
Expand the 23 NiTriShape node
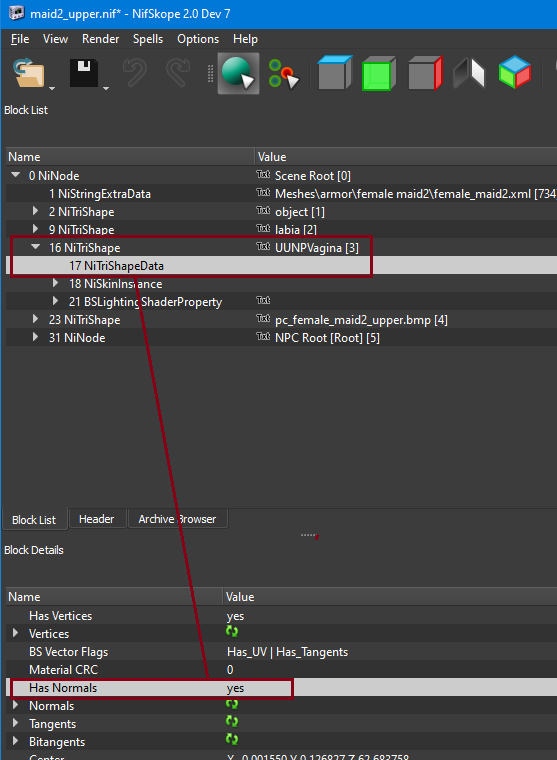(x=35, y=319)
